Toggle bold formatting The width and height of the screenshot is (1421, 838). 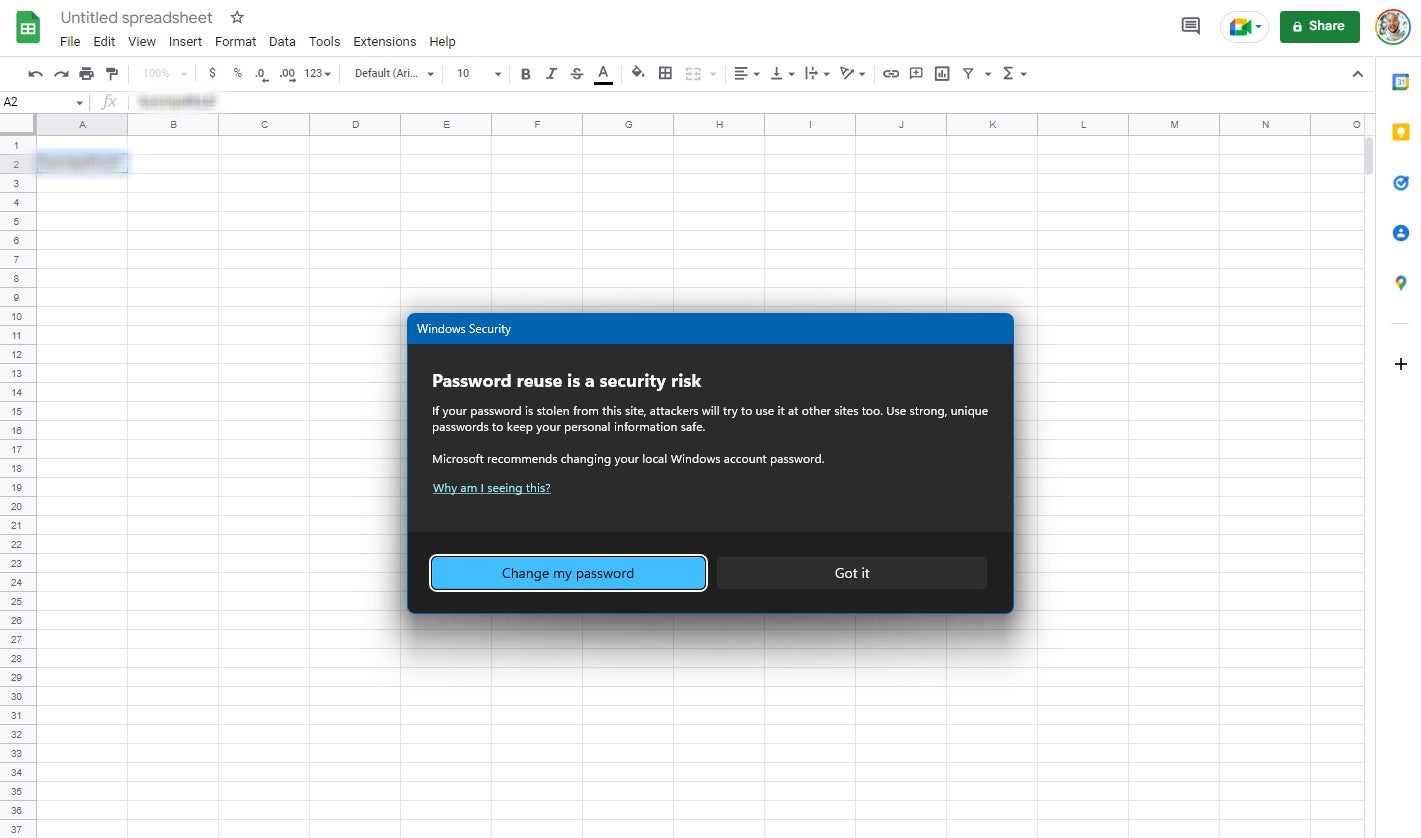coord(526,74)
